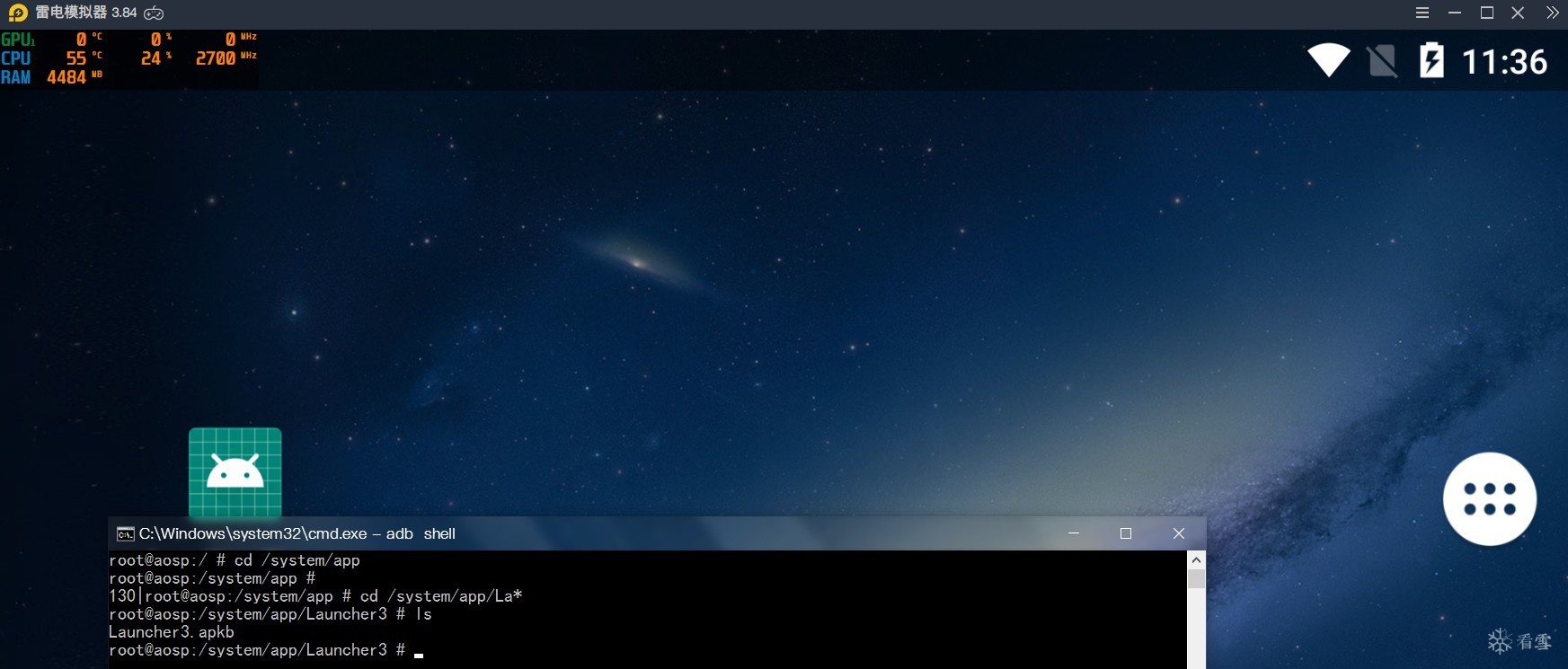The image size is (1568, 669).
Task: Click the cmd scrollbar up arrow
Action: pos(1196,559)
